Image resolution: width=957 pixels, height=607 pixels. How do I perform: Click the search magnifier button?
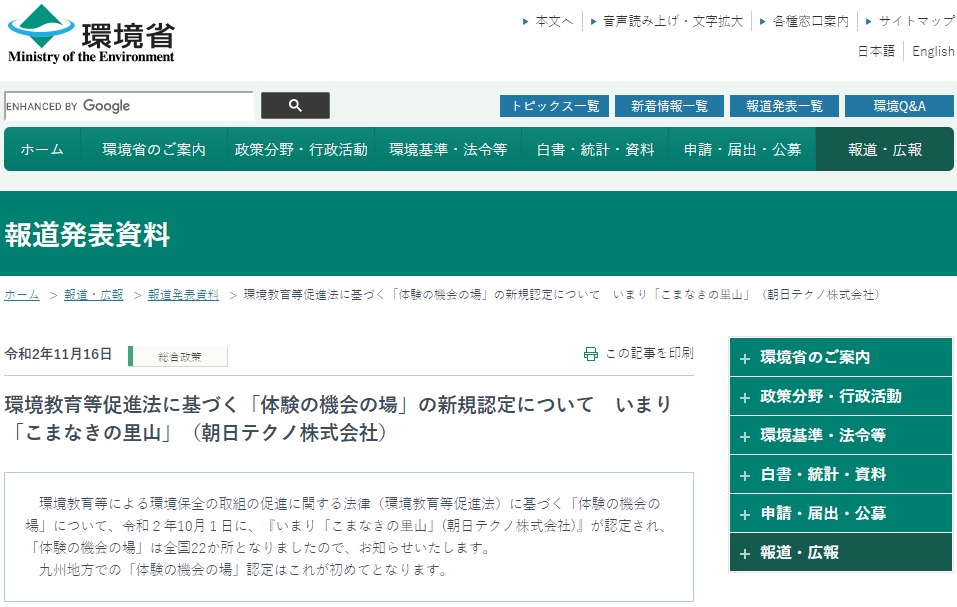[295, 106]
